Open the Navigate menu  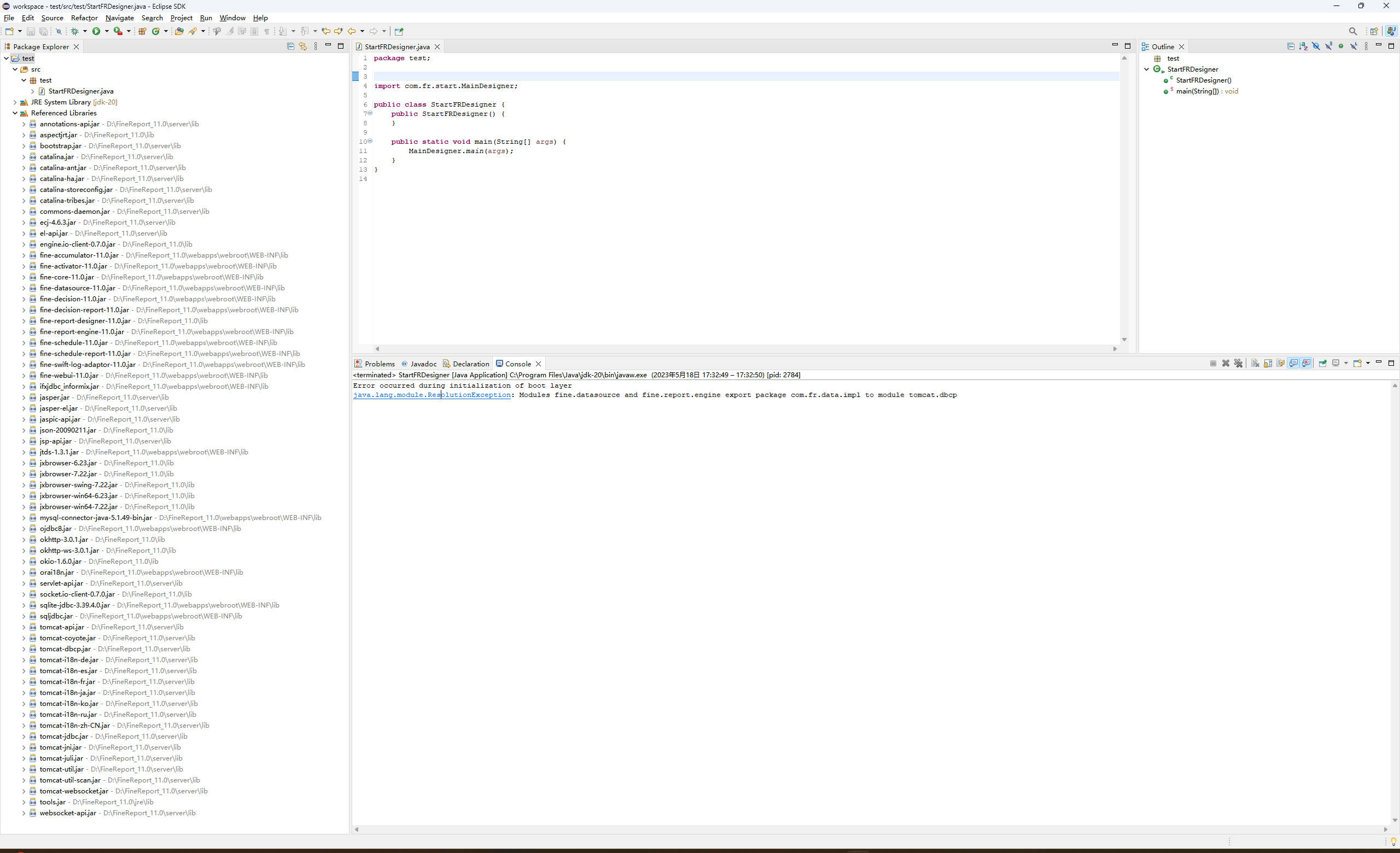pyautogui.click(x=119, y=17)
